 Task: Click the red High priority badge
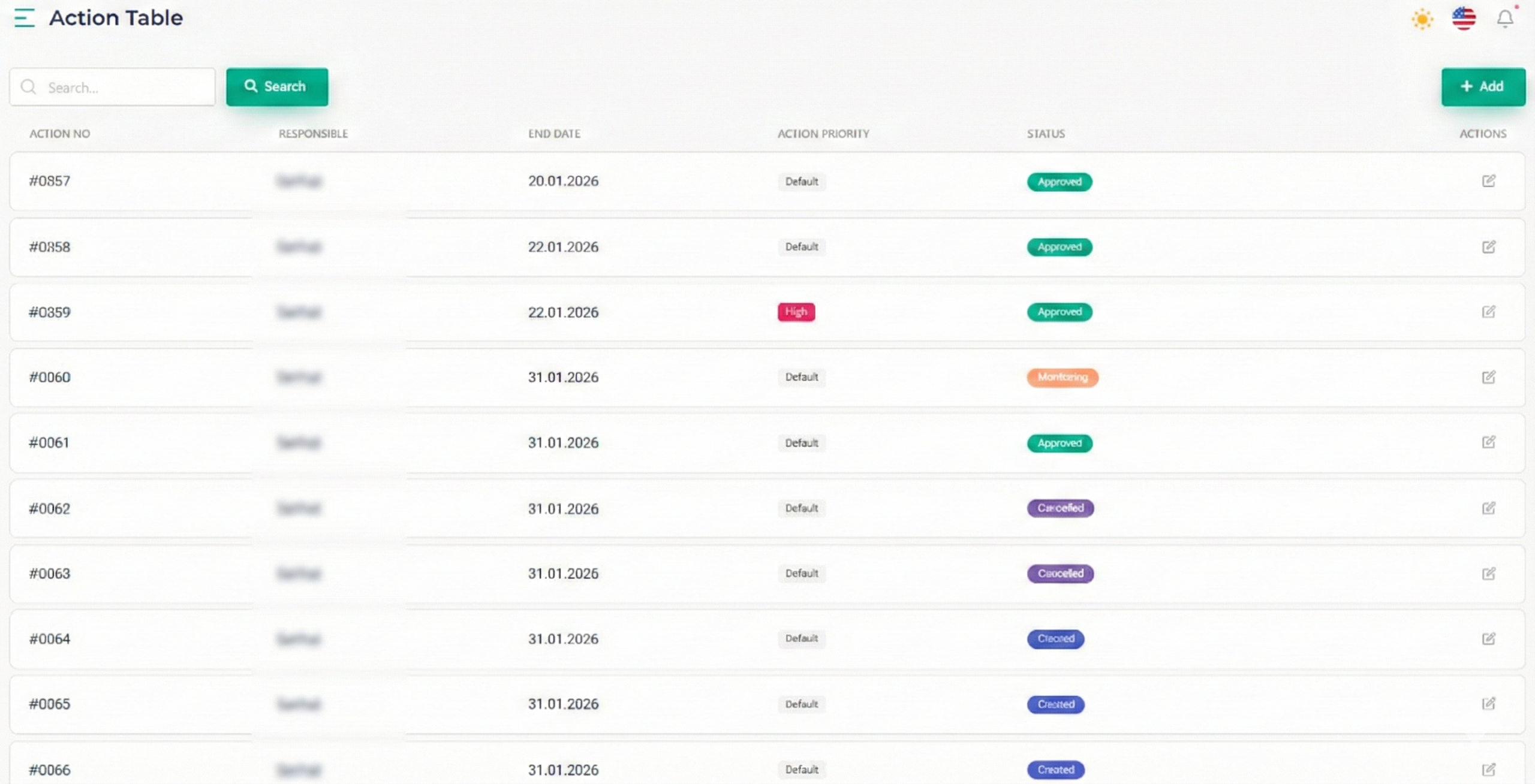pos(796,312)
